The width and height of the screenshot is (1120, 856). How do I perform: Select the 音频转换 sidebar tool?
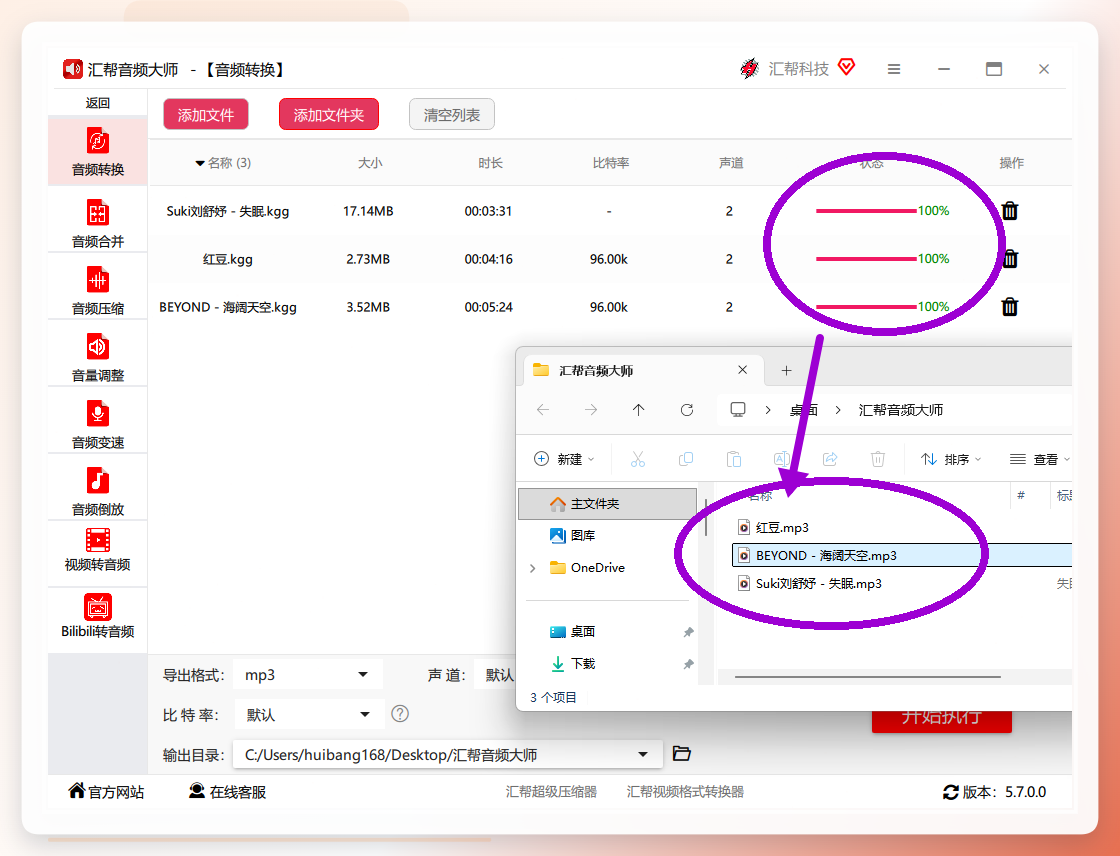coord(98,151)
